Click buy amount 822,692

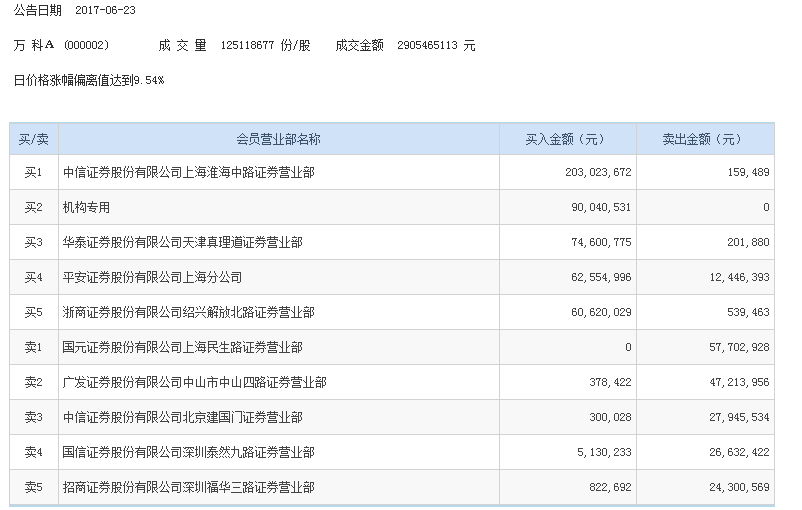pos(610,487)
